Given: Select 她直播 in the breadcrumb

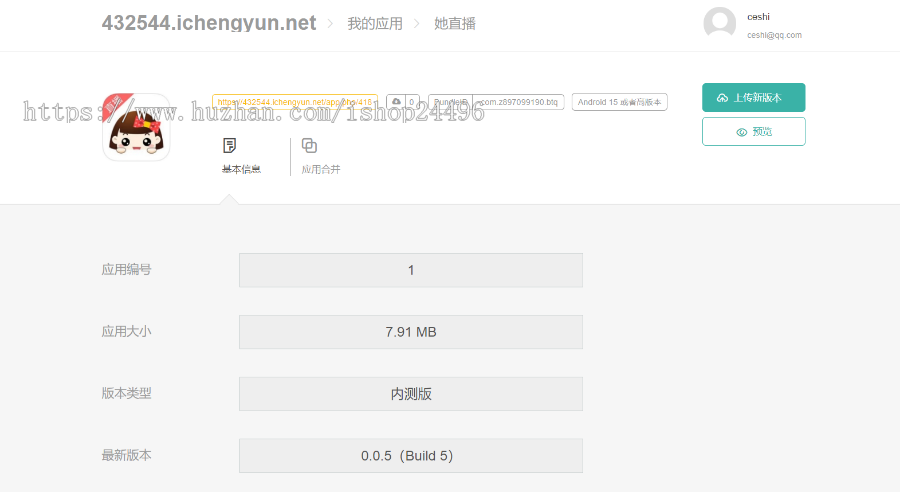Looking at the screenshot, I should click(x=455, y=24).
